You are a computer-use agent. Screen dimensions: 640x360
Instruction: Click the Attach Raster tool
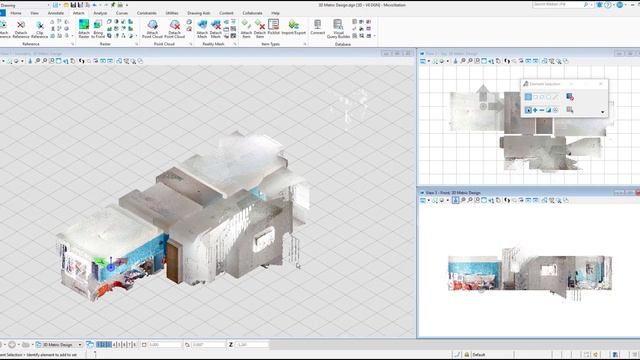[x=84, y=29]
